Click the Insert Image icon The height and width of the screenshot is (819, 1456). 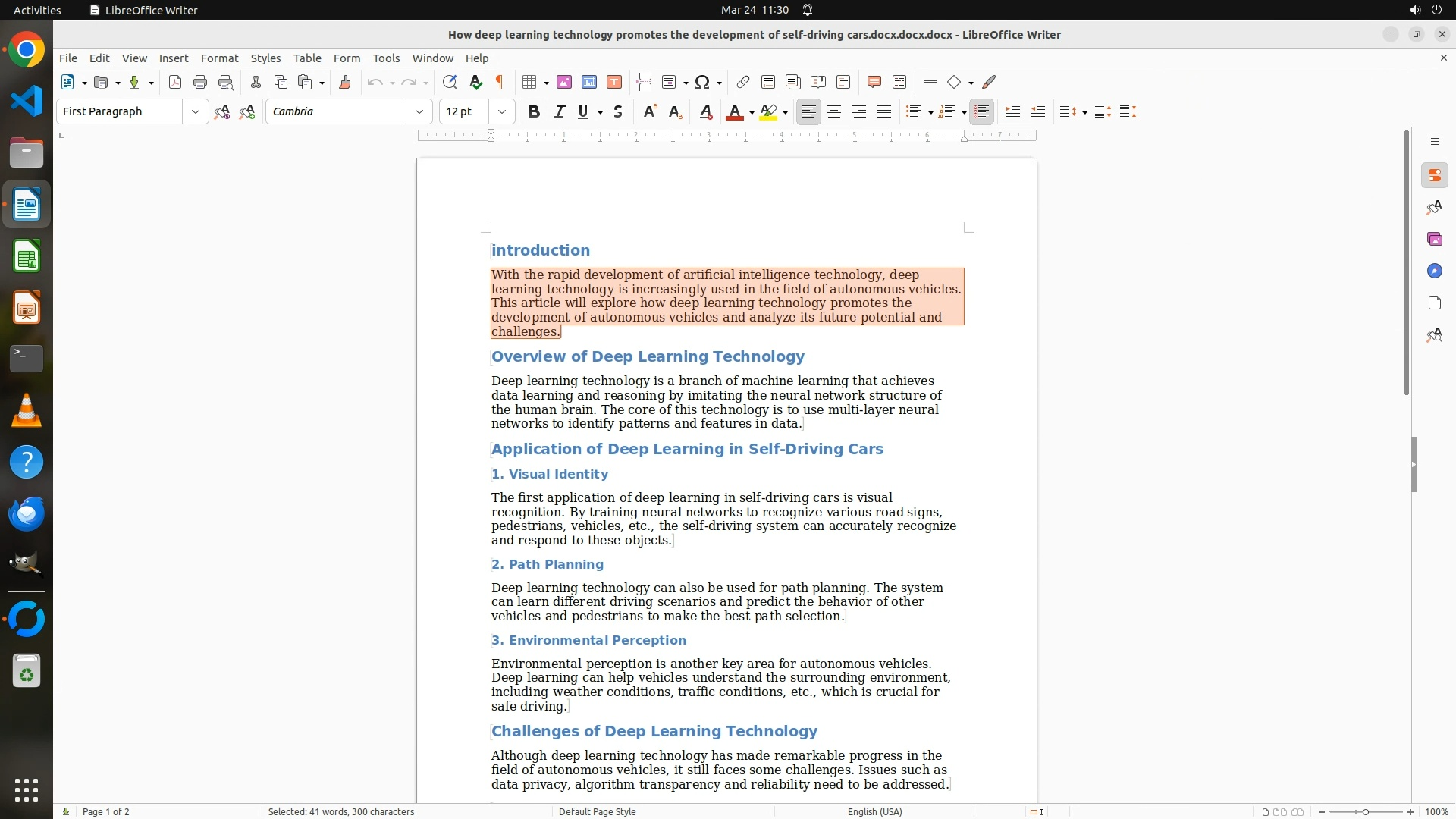(564, 82)
